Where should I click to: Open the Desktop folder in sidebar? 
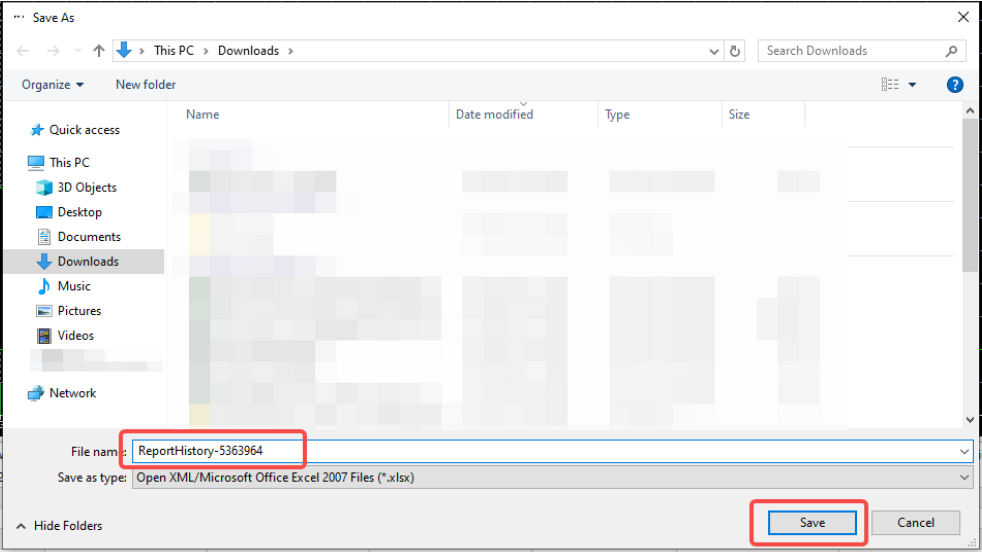point(79,212)
